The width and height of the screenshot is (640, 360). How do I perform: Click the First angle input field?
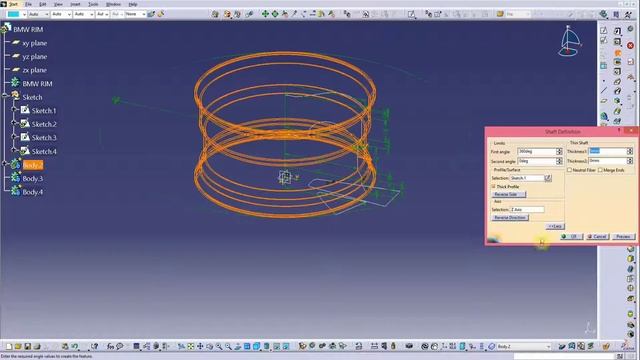coord(537,151)
